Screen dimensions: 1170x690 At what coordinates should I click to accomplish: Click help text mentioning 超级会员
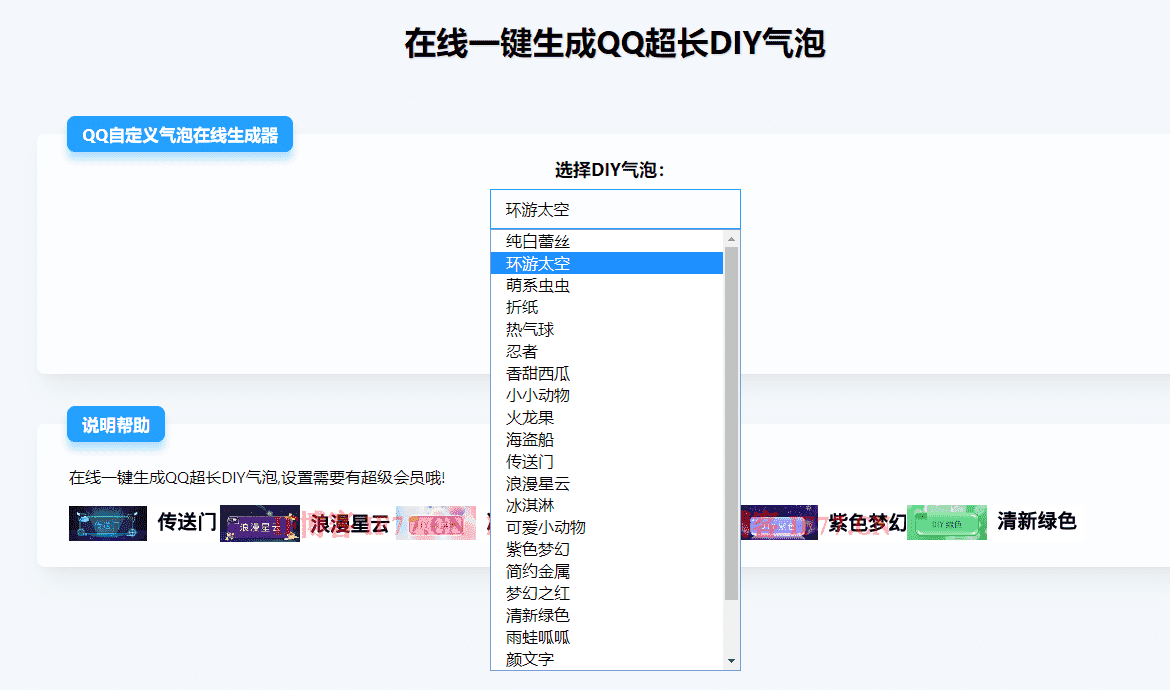(x=257, y=477)
